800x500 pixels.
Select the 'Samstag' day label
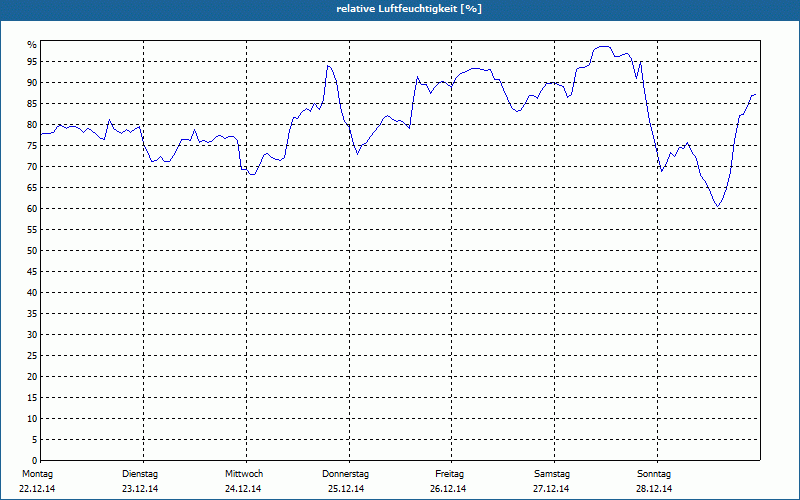[552, 474]
